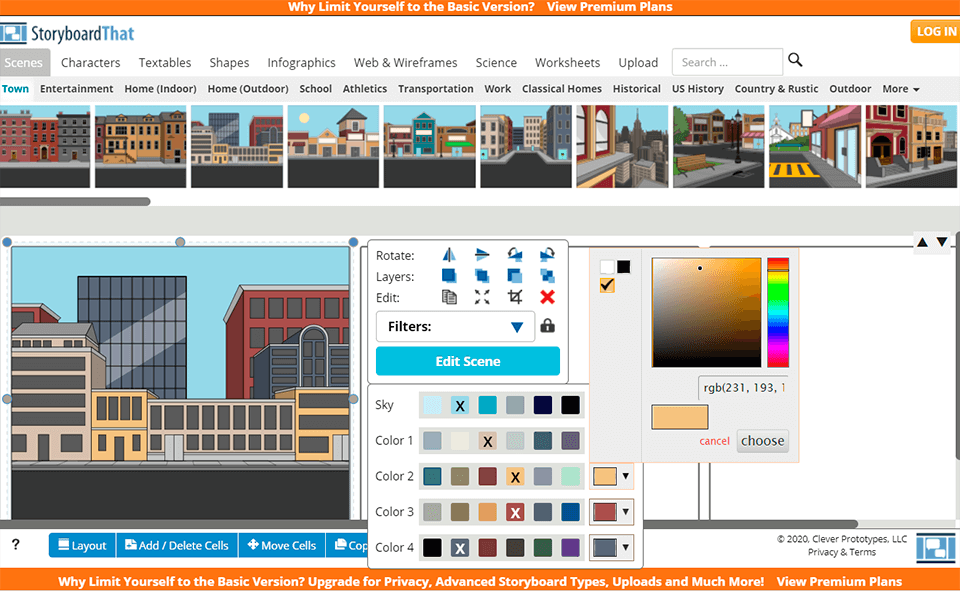This screenshot has height=591, width=960.
Task: Rotate the scene counterclockwise
Action: [x=514, y=255]
